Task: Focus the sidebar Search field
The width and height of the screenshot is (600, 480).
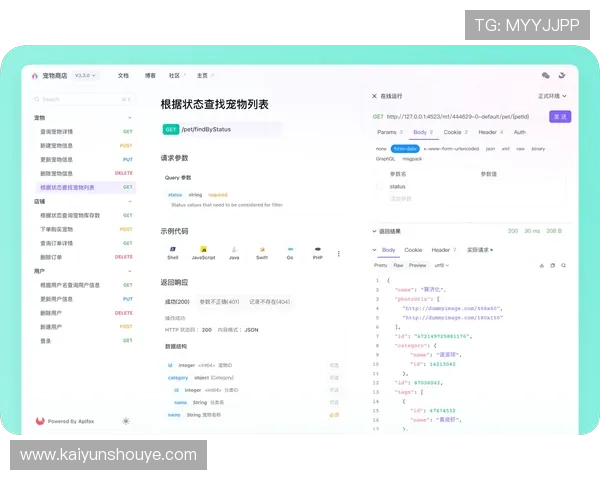Action: click(83, 99)
